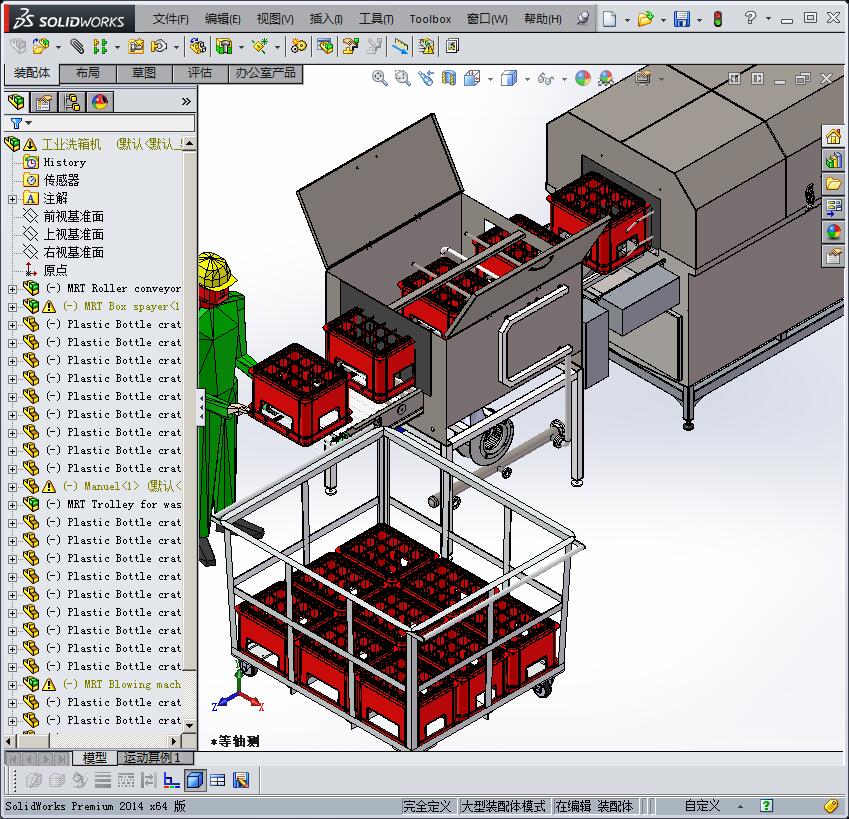Image resolution: width=849 pixels, height=819 pixels.
Task: Expand the Hide/Show Items eyeglasses dropdown
Action: click(563, 77)
